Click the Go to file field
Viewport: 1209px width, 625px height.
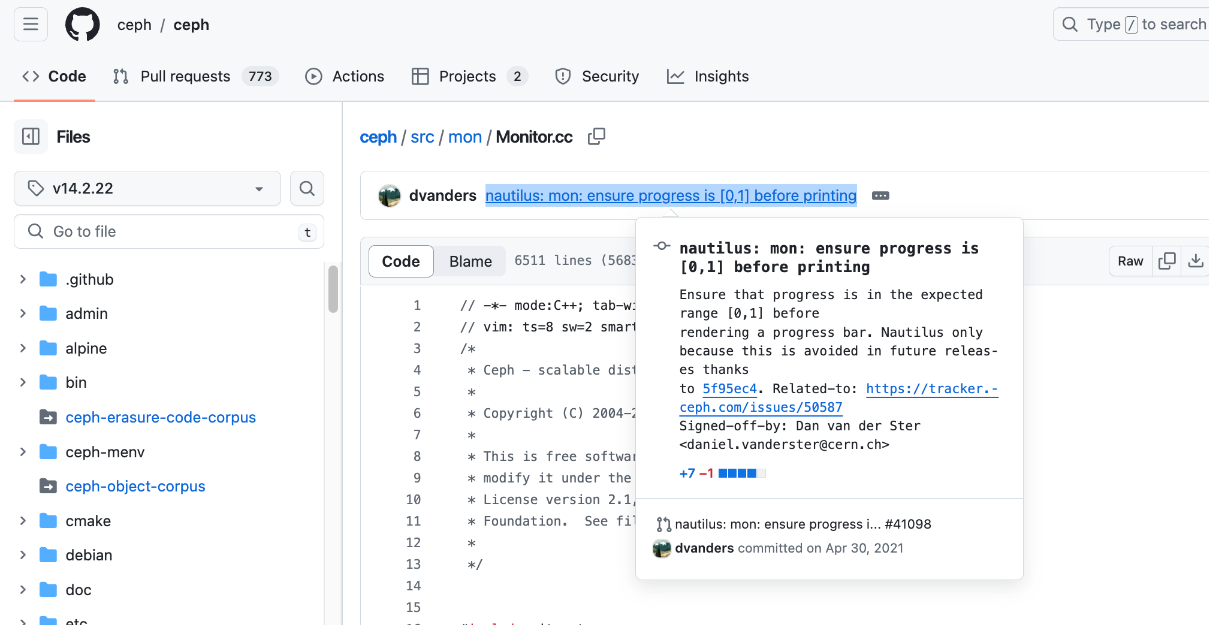169,231
